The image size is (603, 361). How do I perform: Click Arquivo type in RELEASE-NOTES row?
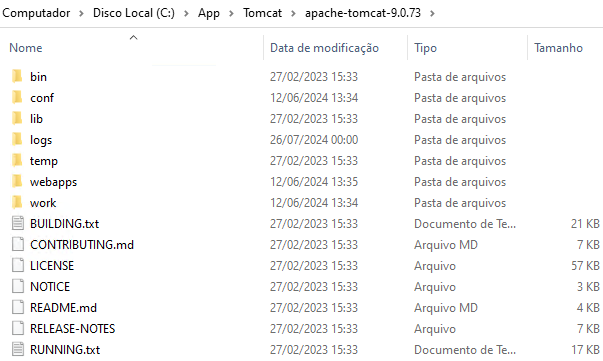(435, 328)
